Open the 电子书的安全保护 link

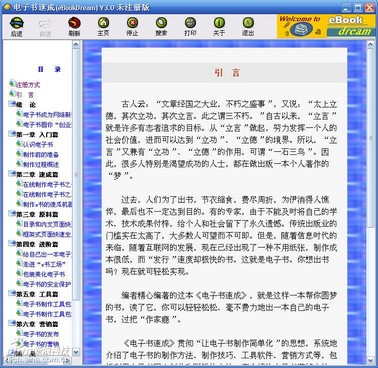click(x=47, y=284)
